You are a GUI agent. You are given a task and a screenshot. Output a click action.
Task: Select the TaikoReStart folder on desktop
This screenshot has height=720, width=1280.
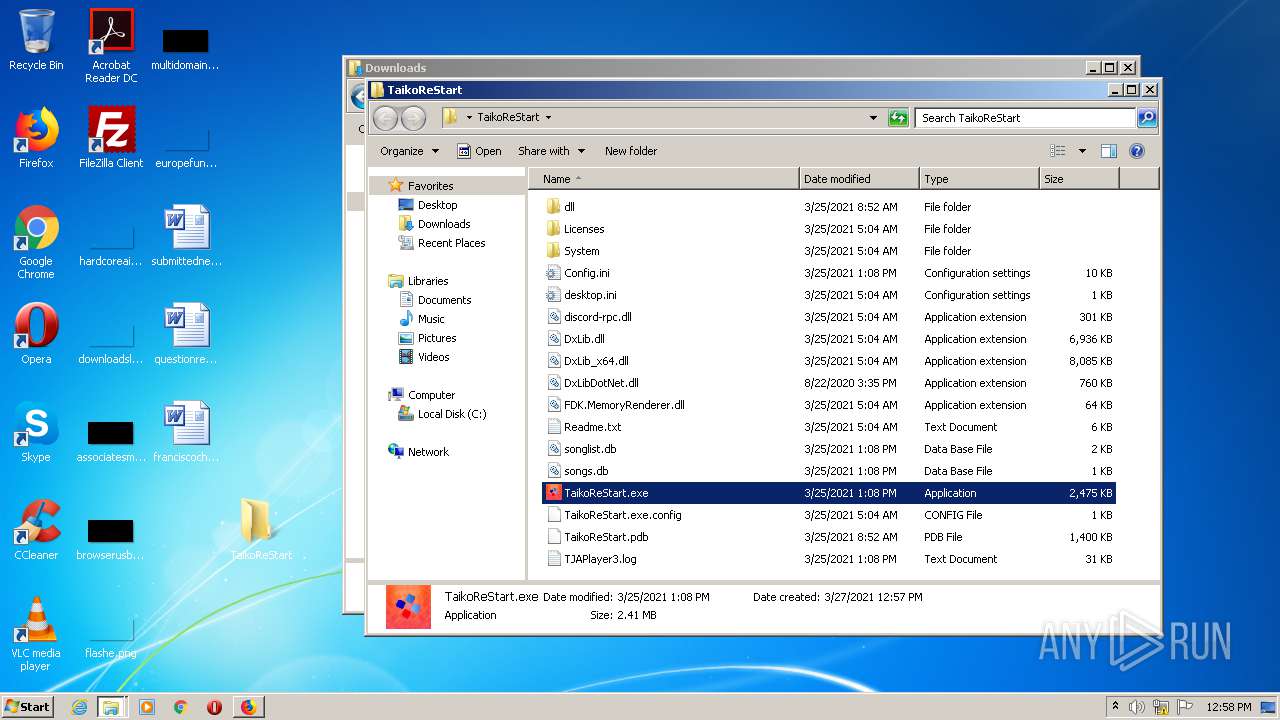(x=261, y=530)
